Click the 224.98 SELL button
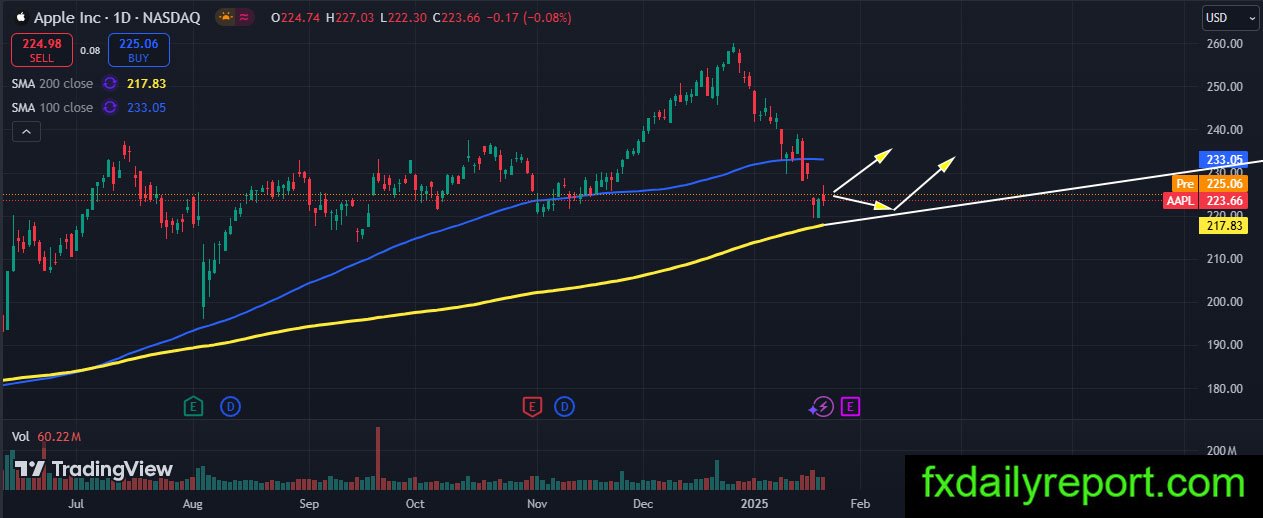Image resolution: width=1263 pixels, height=518 pixels. click(x=41, y=49)
